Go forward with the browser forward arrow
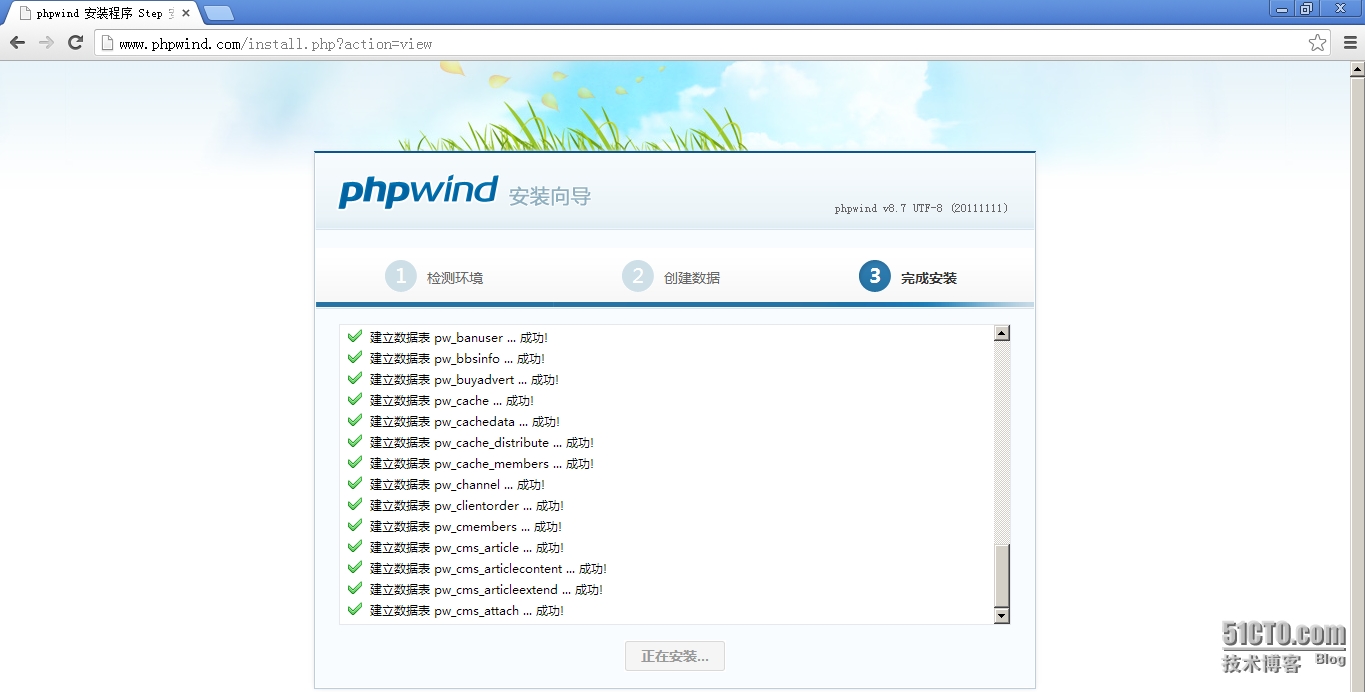The width and height of the screenshot is (1365, 692). click(46, 42)
